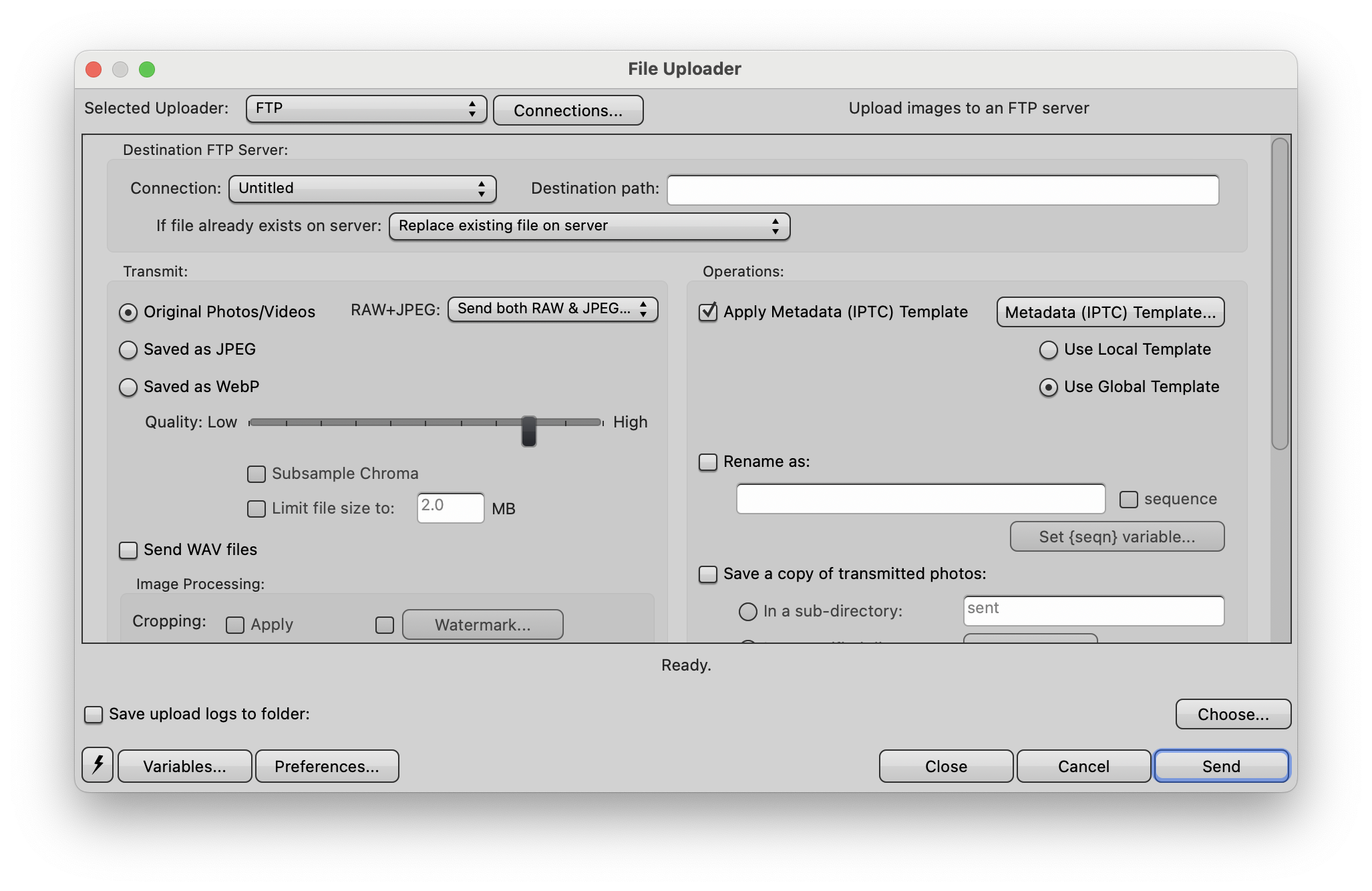Click the lightning bolt icon button
This screenshot has width=1372, height=891.
tap(98, 765)
